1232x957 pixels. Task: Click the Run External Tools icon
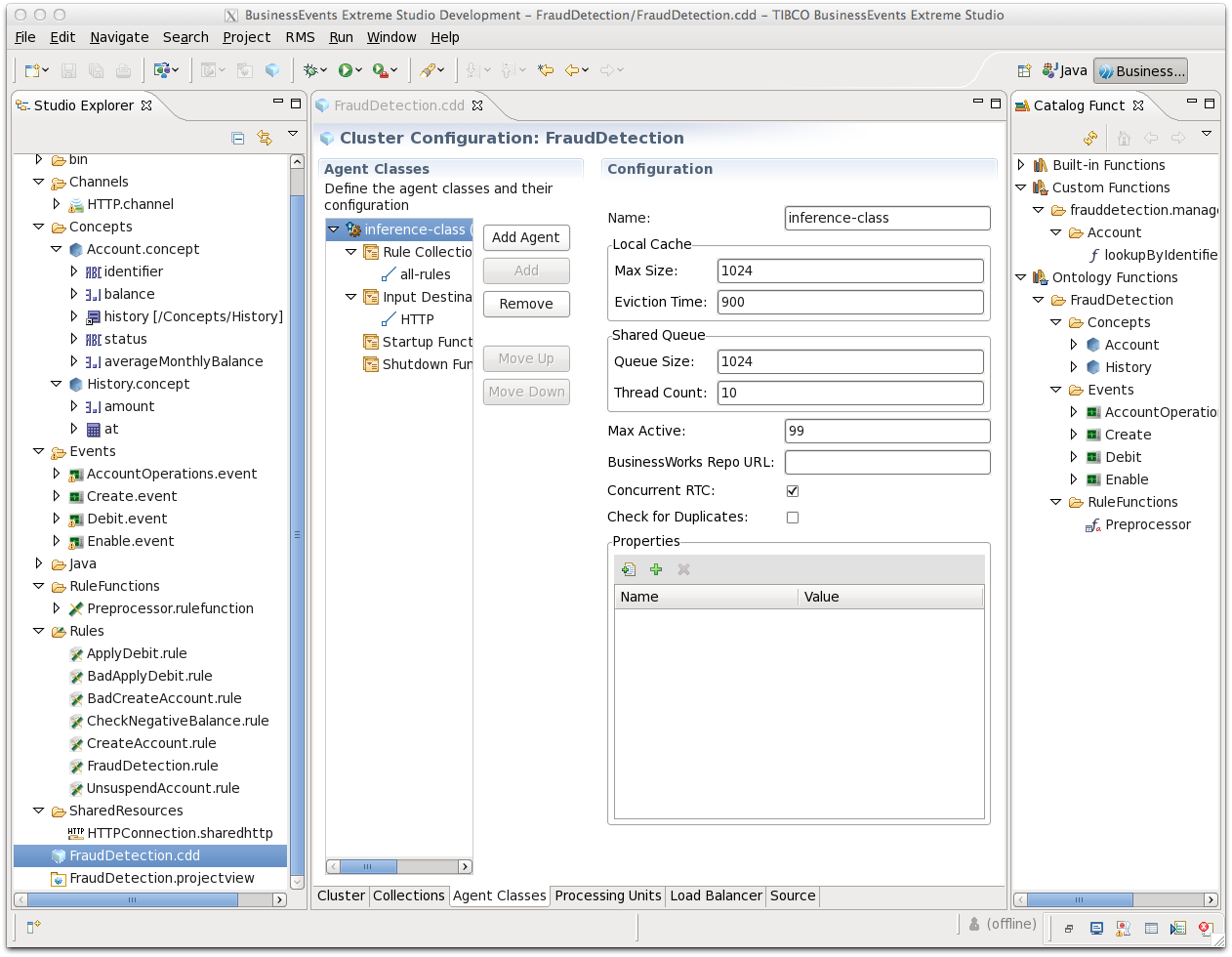point(380,70)
